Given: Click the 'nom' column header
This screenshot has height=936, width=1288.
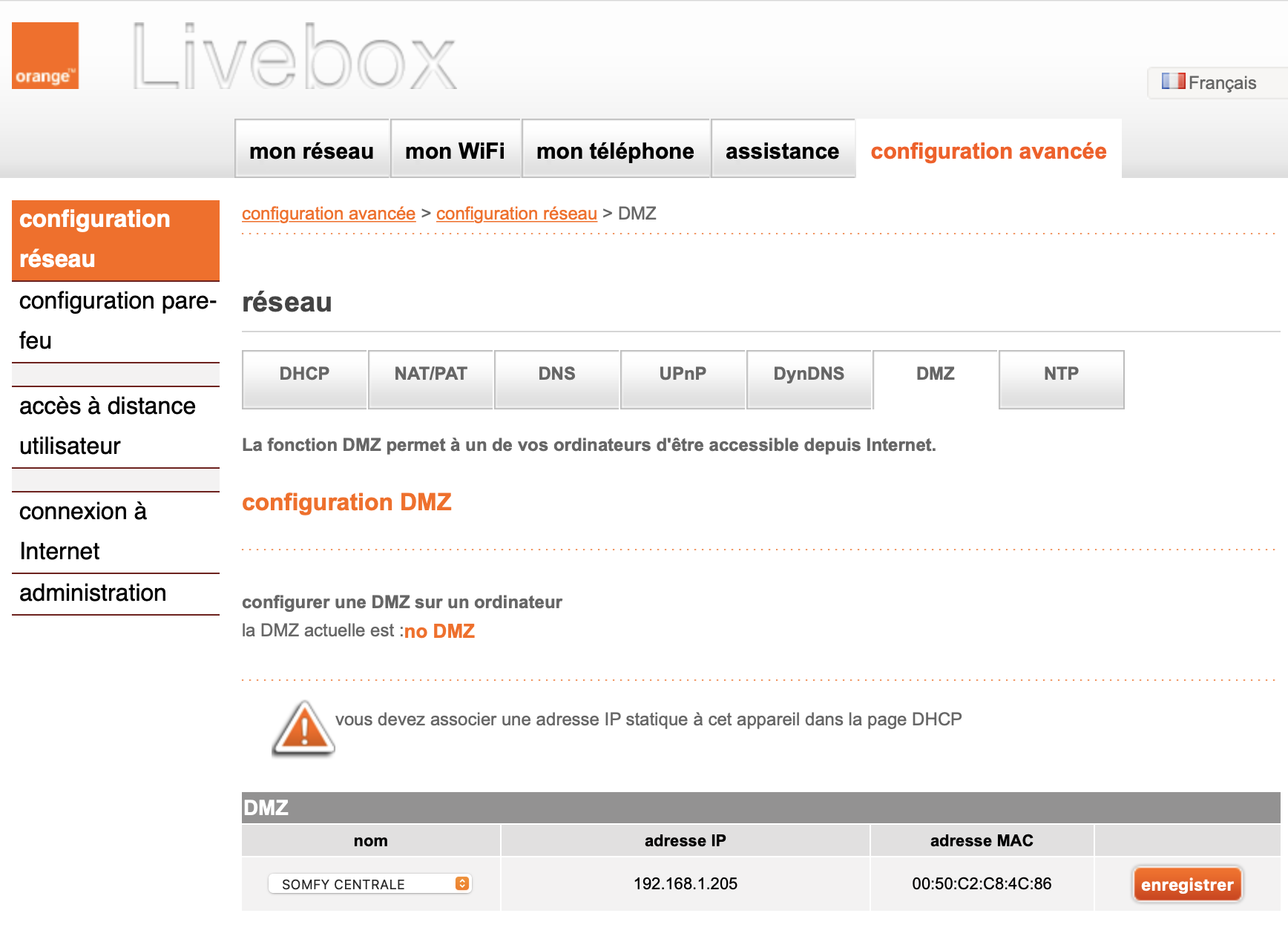Looking at the screenshot, I should tap(371, 840).
